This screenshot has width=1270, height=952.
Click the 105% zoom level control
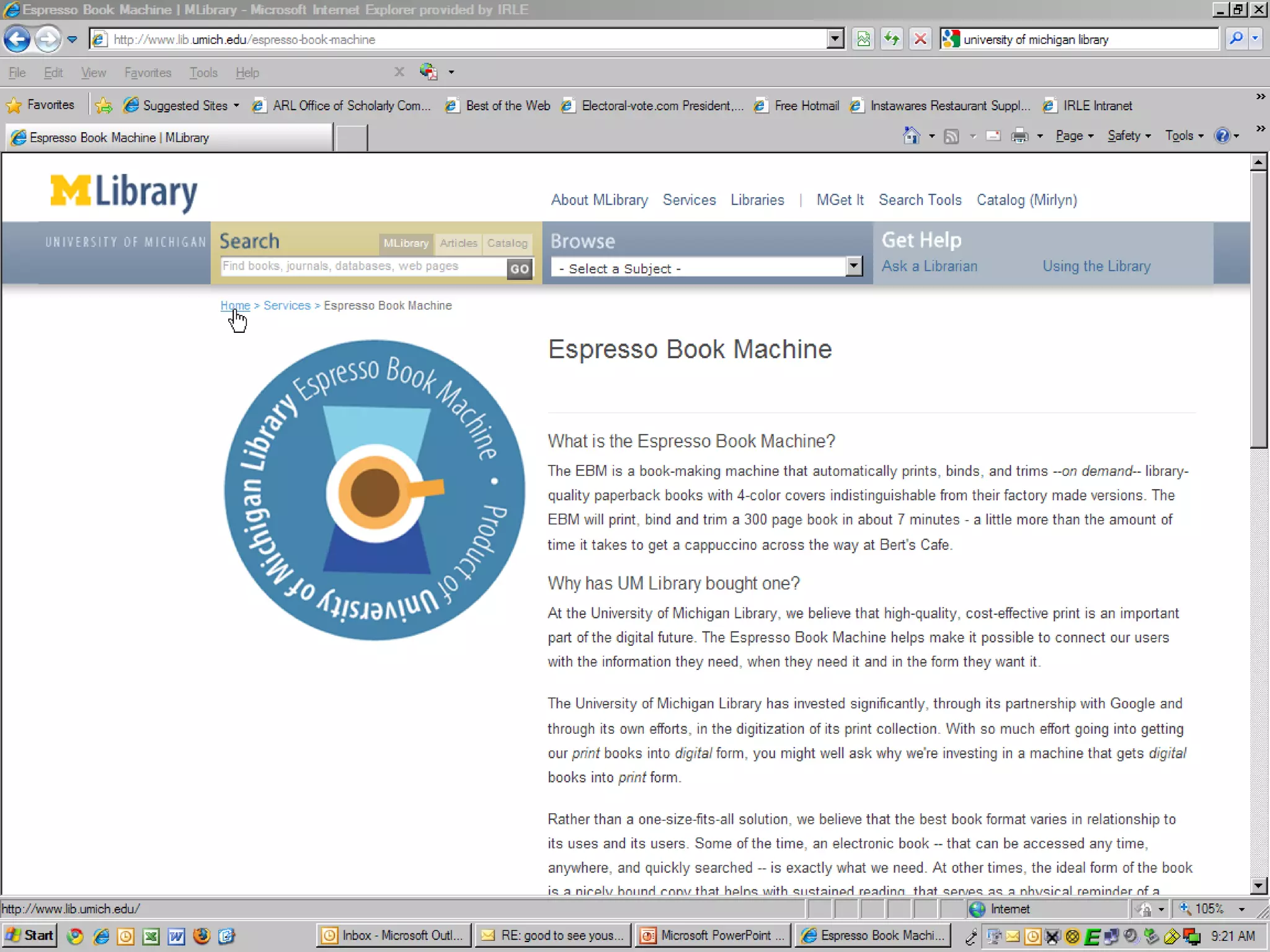[1209, 909]
